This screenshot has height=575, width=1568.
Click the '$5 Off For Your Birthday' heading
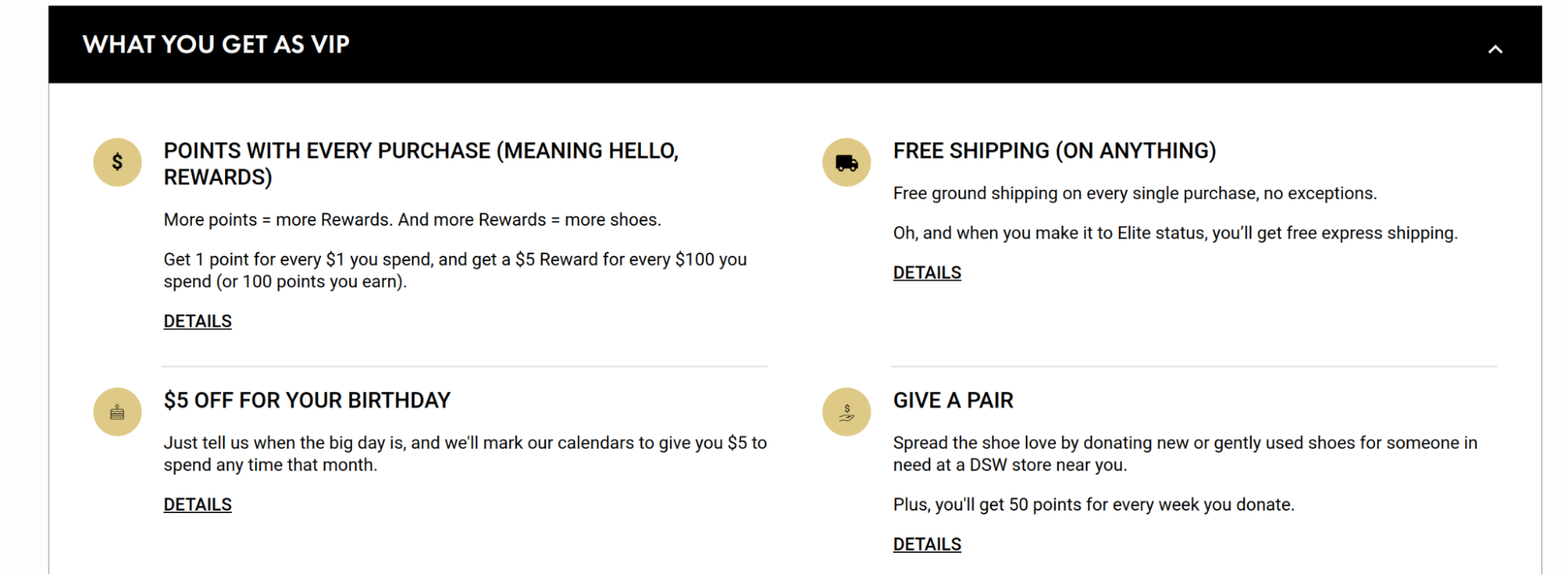307,400
